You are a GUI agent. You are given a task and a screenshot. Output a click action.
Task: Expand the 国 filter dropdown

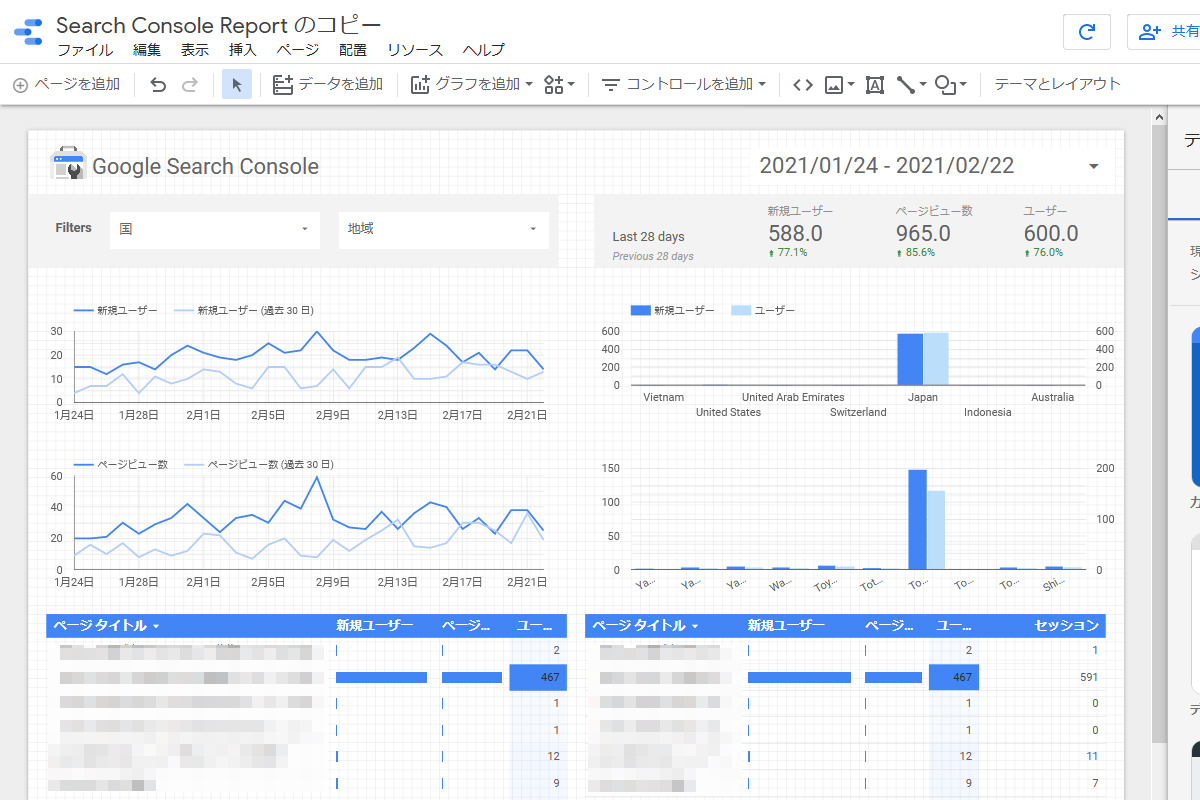214,229
